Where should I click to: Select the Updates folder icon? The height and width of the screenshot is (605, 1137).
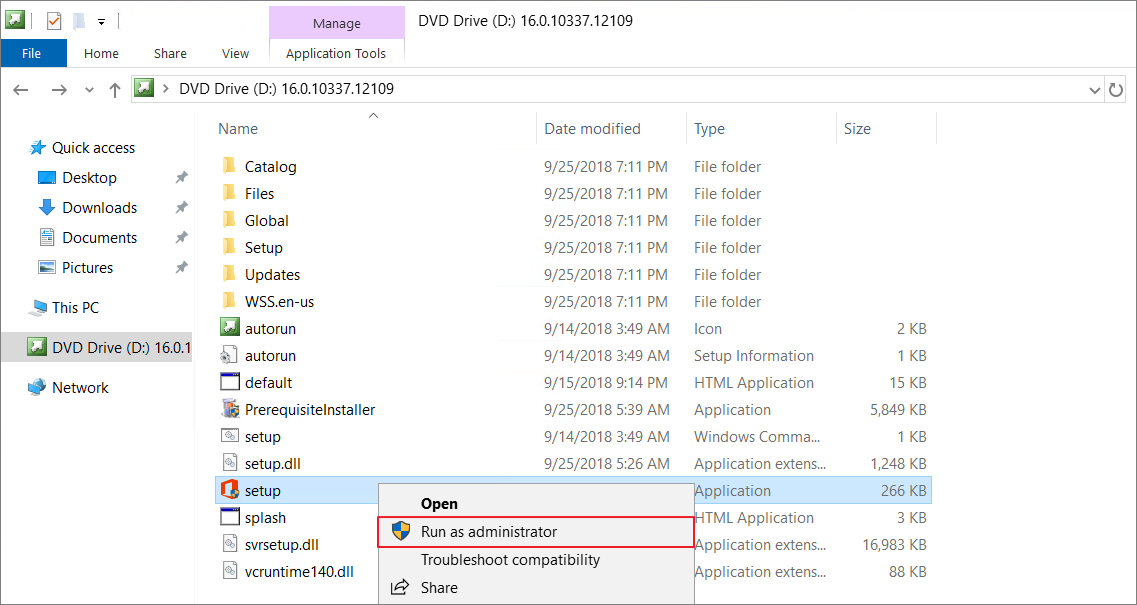(229, 274)
